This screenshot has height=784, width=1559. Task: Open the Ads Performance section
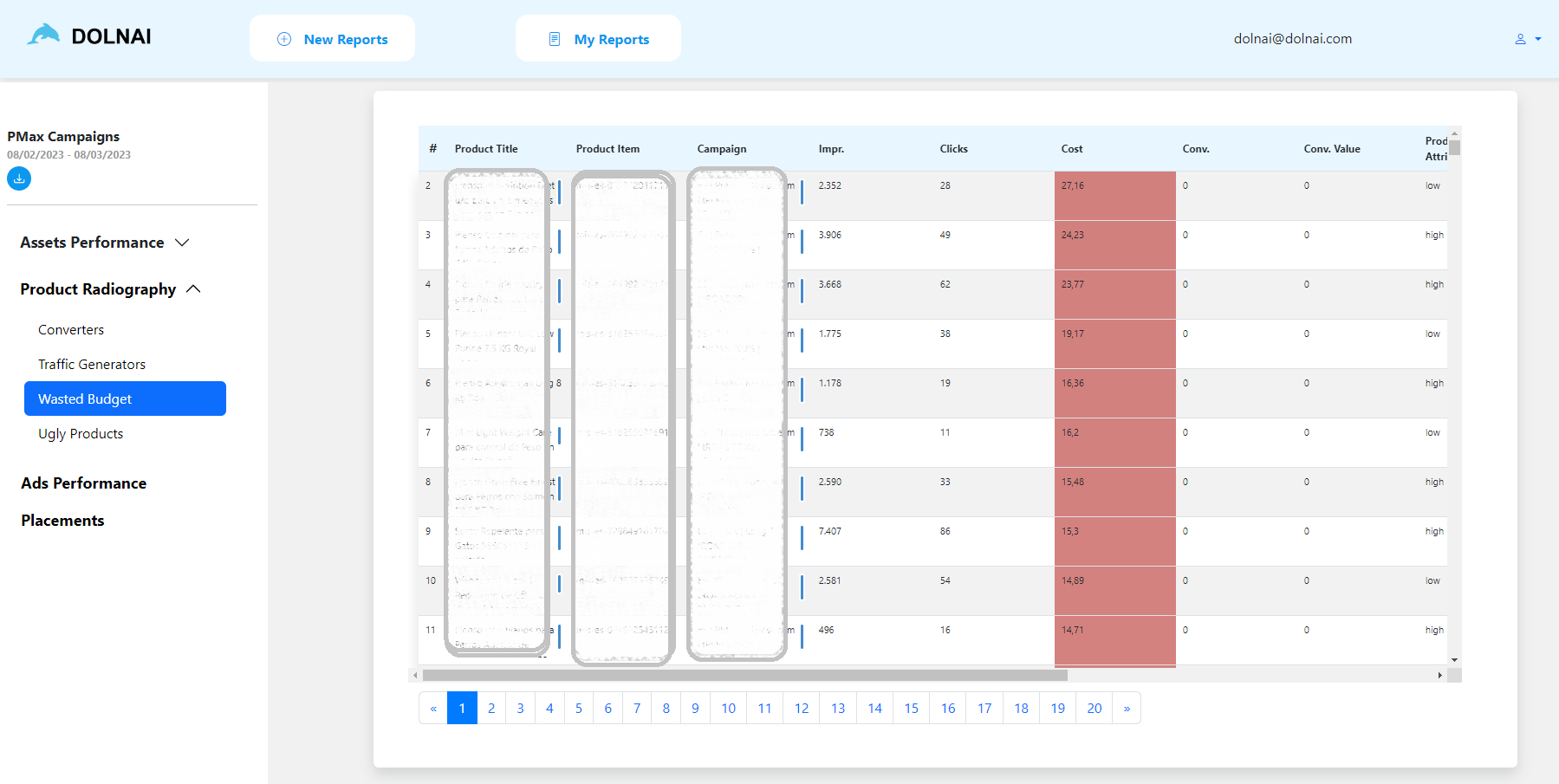click(x=84, y=483)
